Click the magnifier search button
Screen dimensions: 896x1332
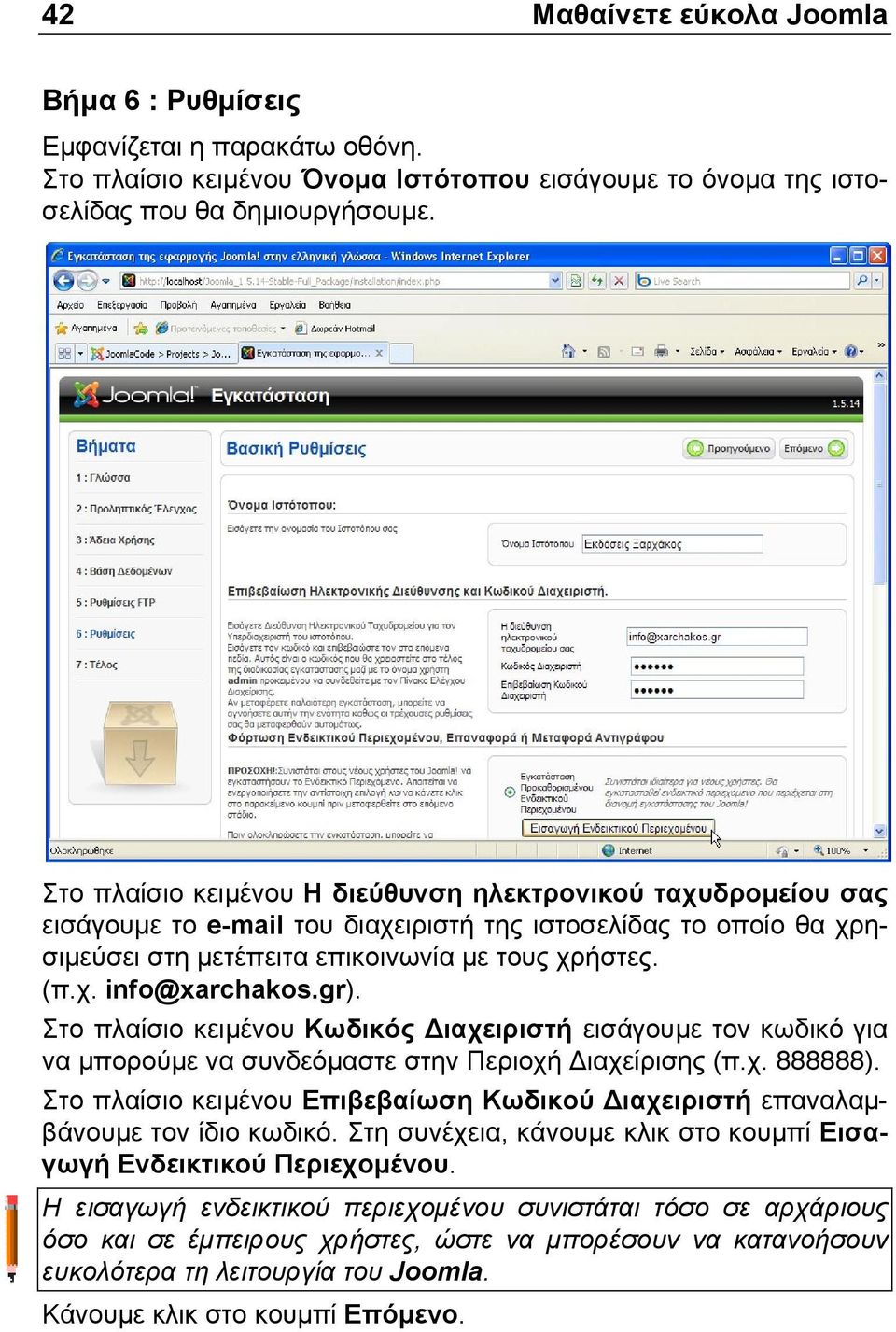click(861, 280)
